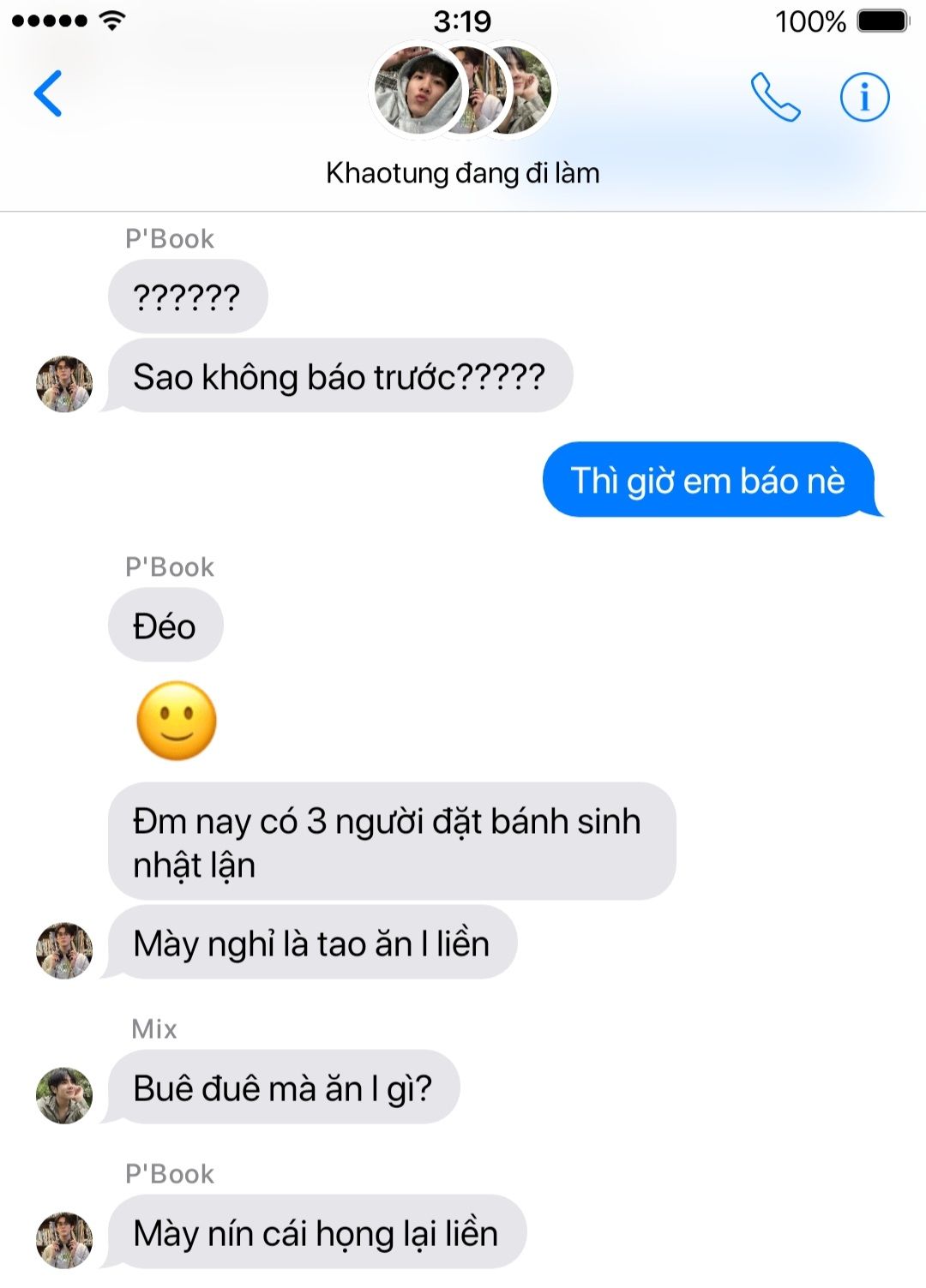Viewport: 926px width, 1288px height.
Task: Select the Đéo message bubble
Action: (165, 626)
